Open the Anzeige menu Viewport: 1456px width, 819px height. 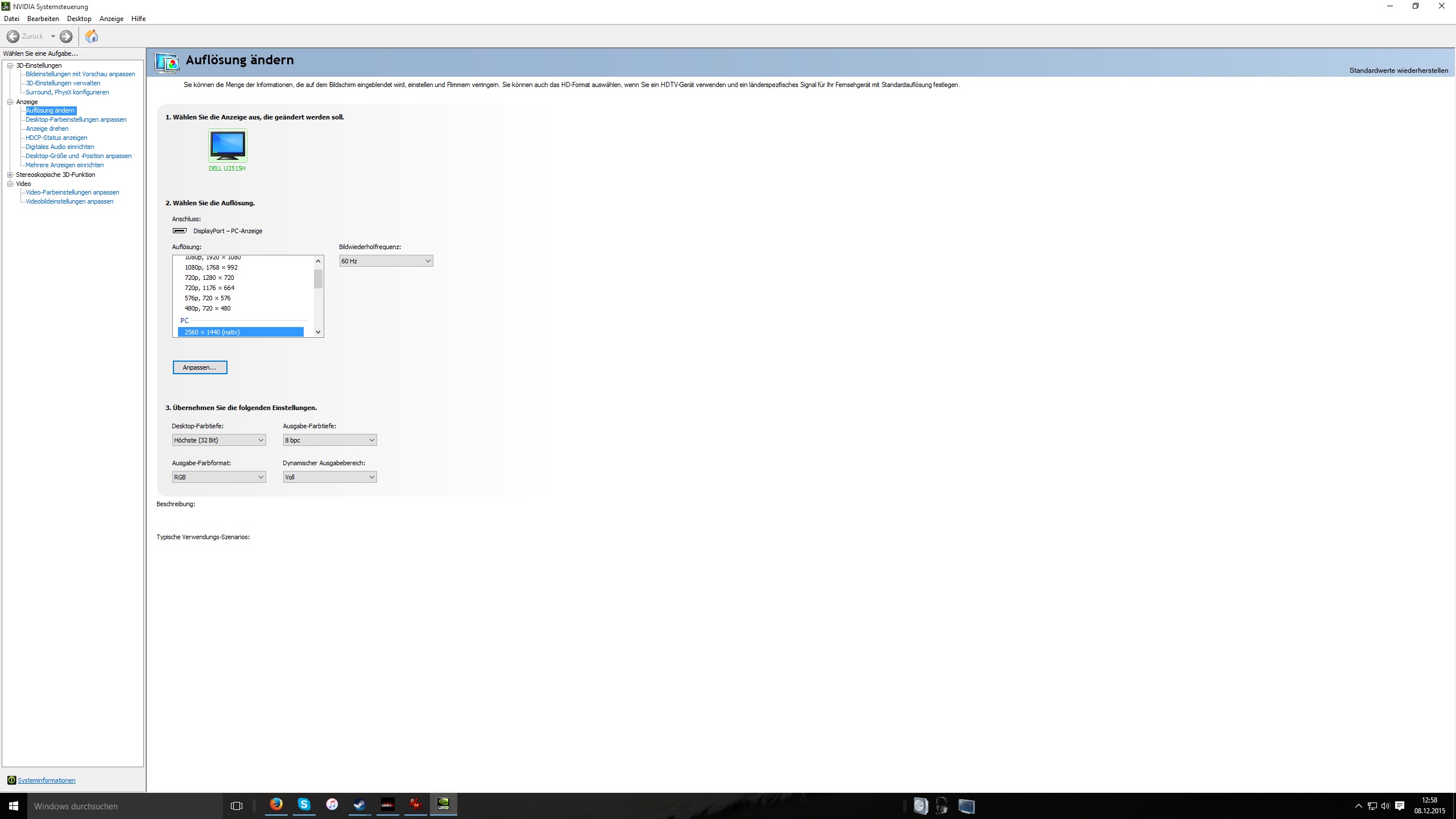click(x=111, y=19)
